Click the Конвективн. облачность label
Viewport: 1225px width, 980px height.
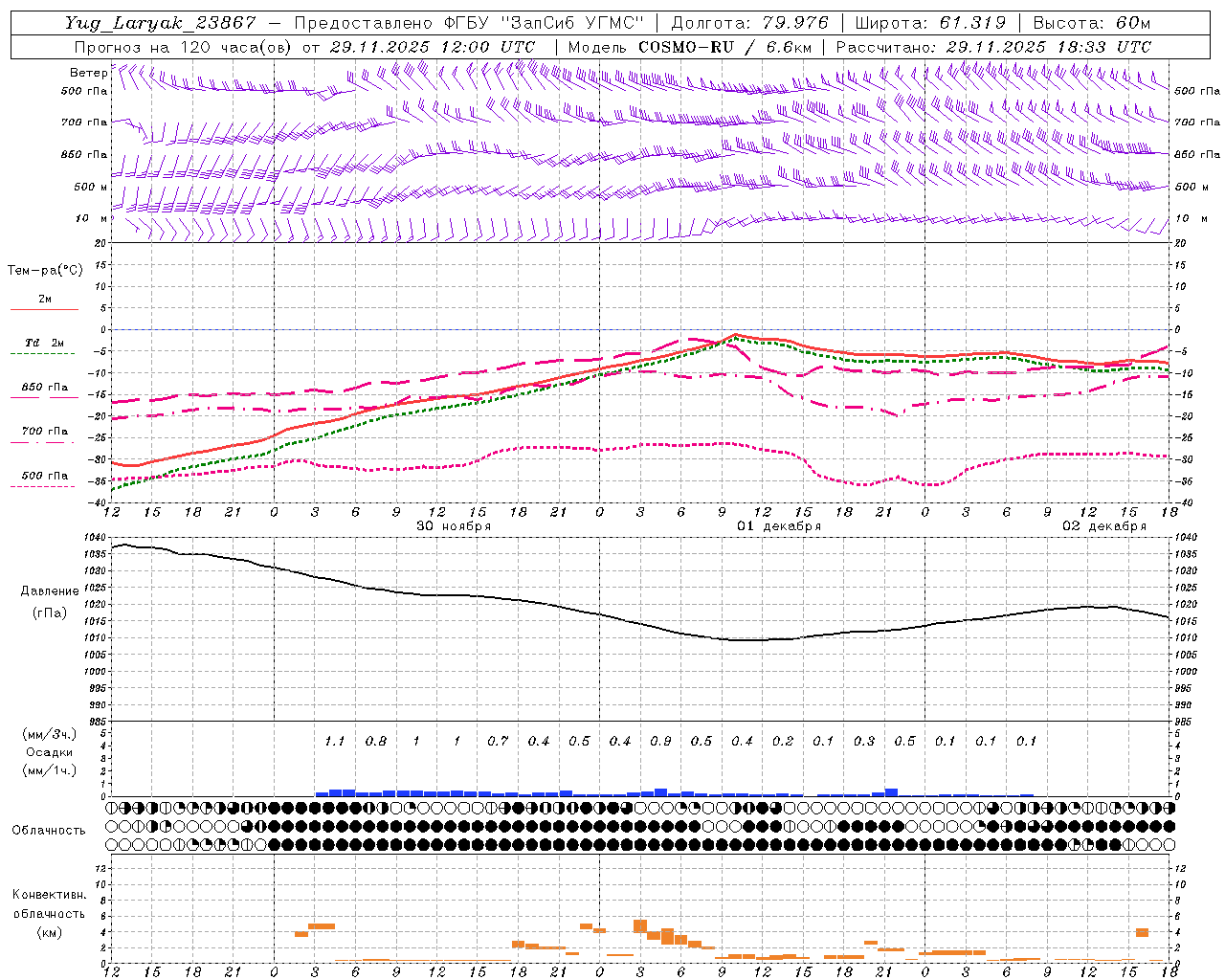[x=49, y=904]
